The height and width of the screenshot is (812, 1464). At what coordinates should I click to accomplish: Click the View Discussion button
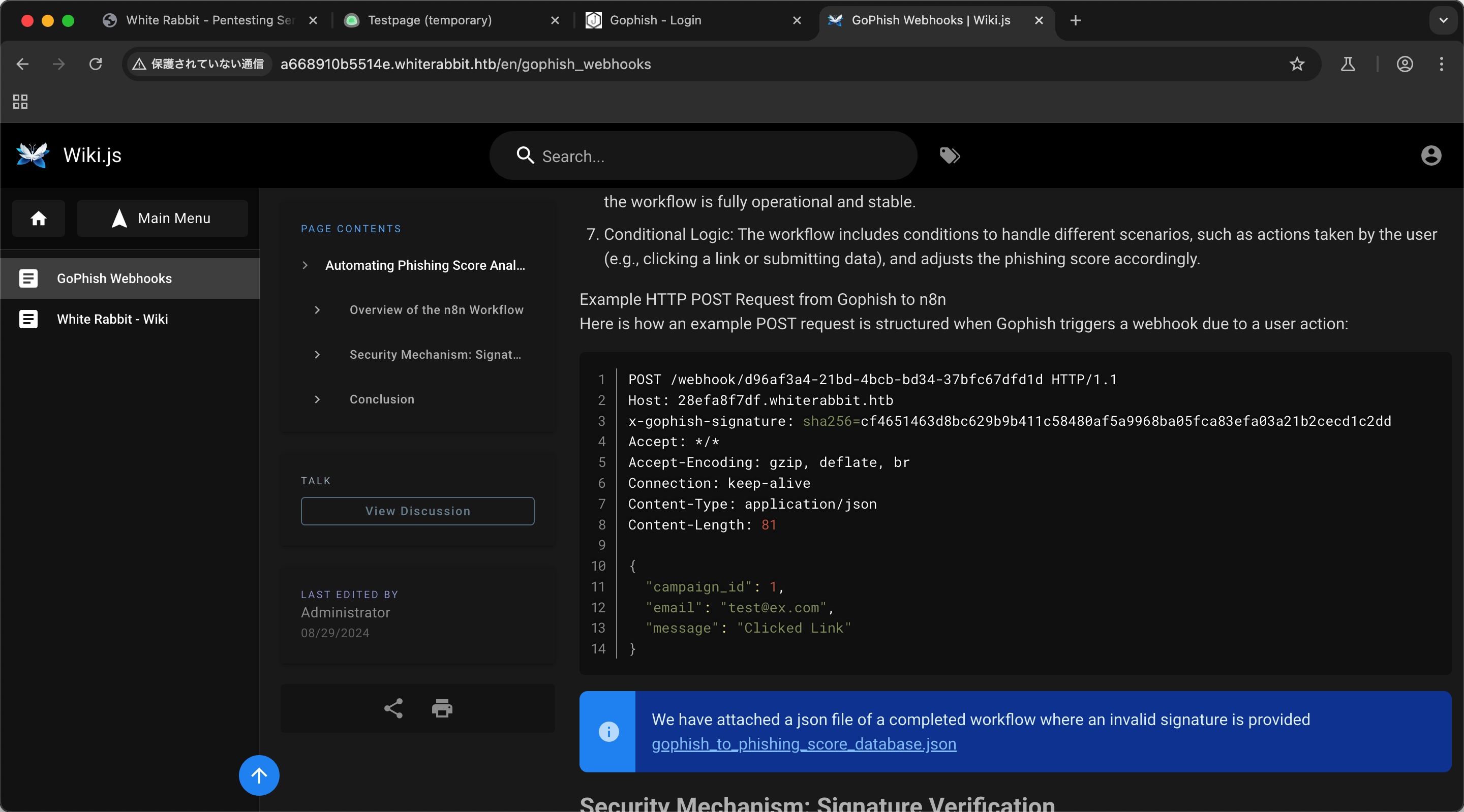click(x=418, y=511)
